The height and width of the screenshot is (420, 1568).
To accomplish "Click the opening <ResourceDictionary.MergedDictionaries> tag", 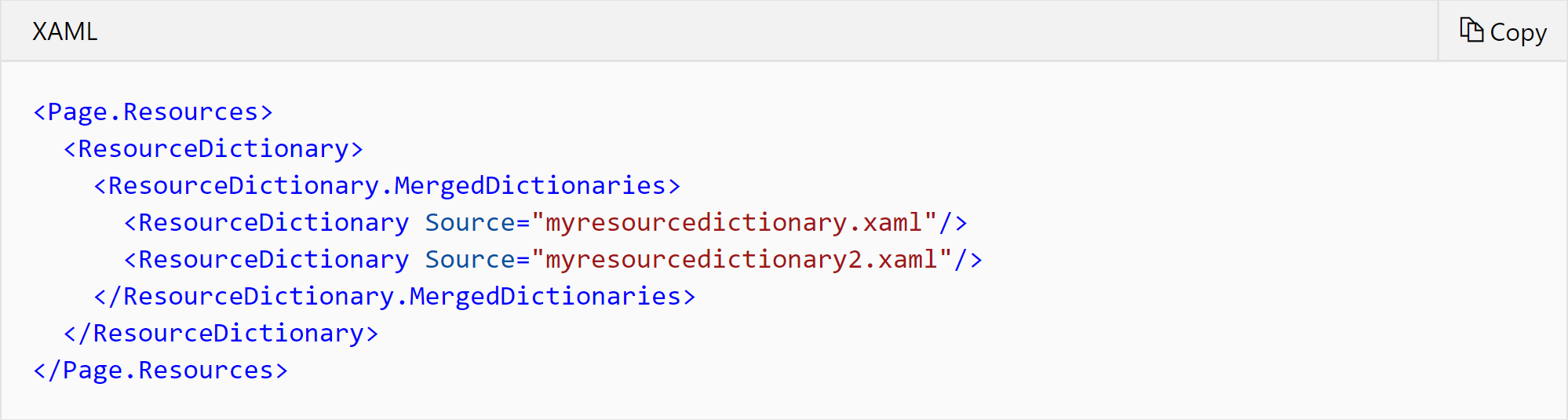I will (x=387, y=186).
